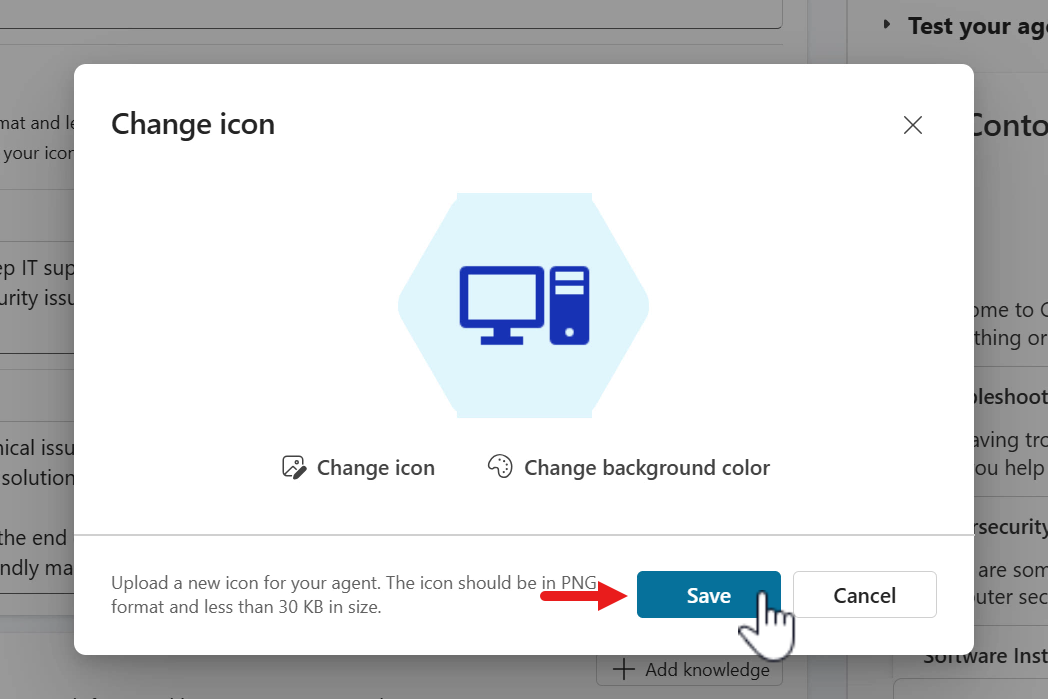
Task: Click the plus icon on Add knowledge
Action: click(624, 669)
